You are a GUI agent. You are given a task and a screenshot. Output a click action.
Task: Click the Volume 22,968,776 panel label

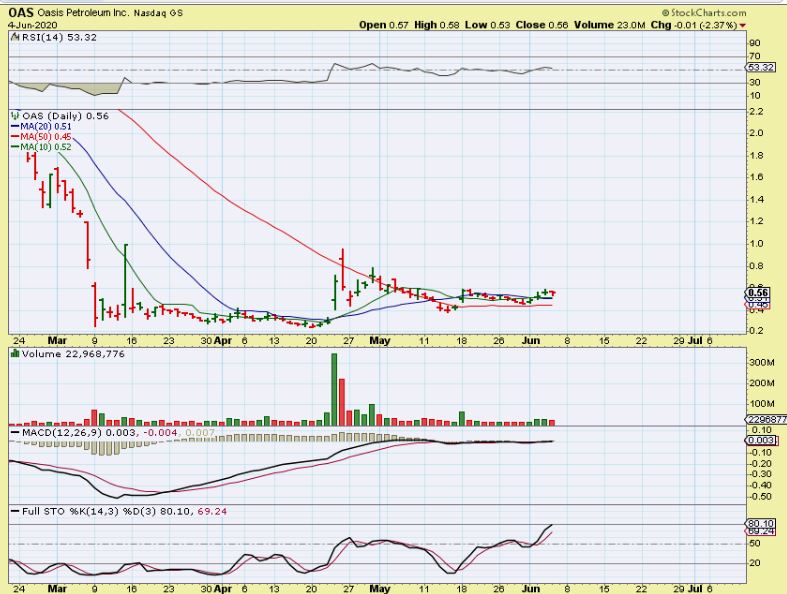click(73, 354)
